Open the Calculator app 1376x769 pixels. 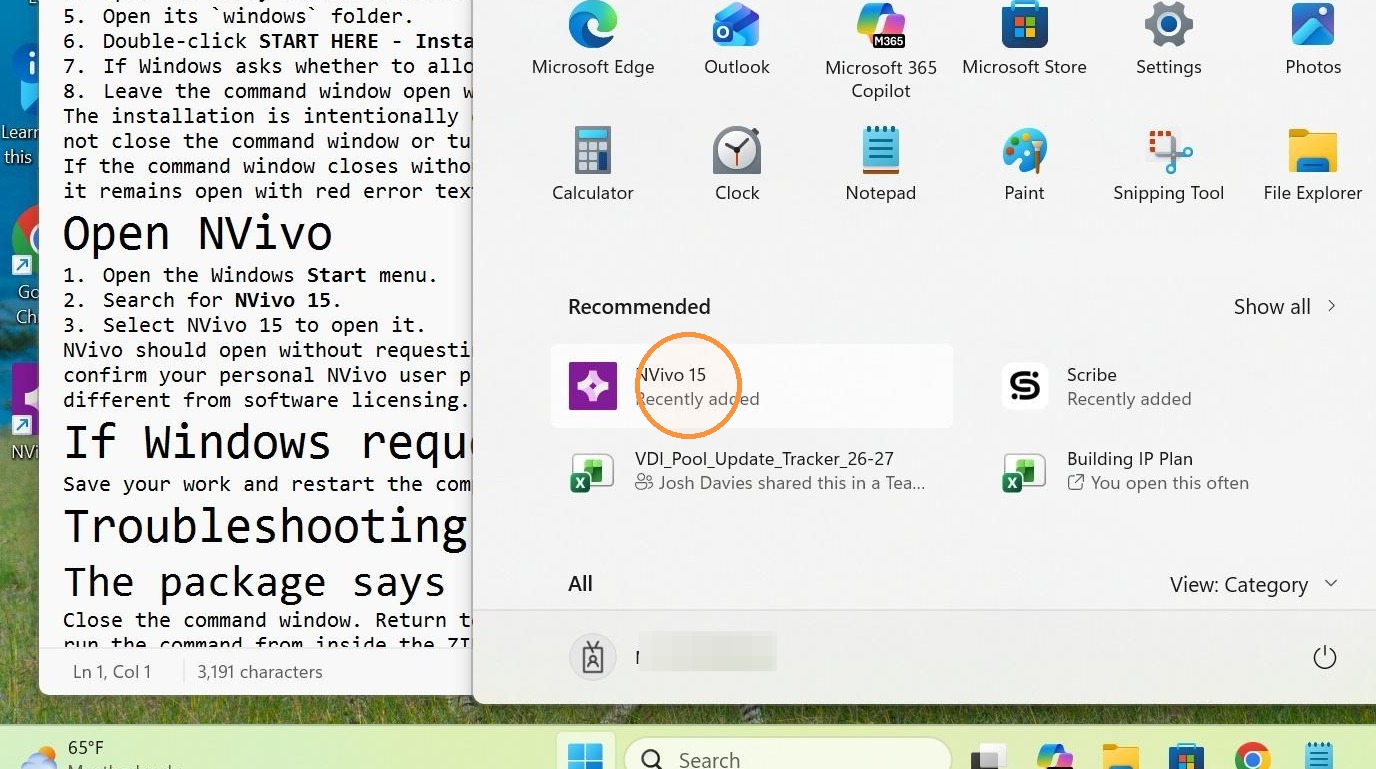click(593, 165)
